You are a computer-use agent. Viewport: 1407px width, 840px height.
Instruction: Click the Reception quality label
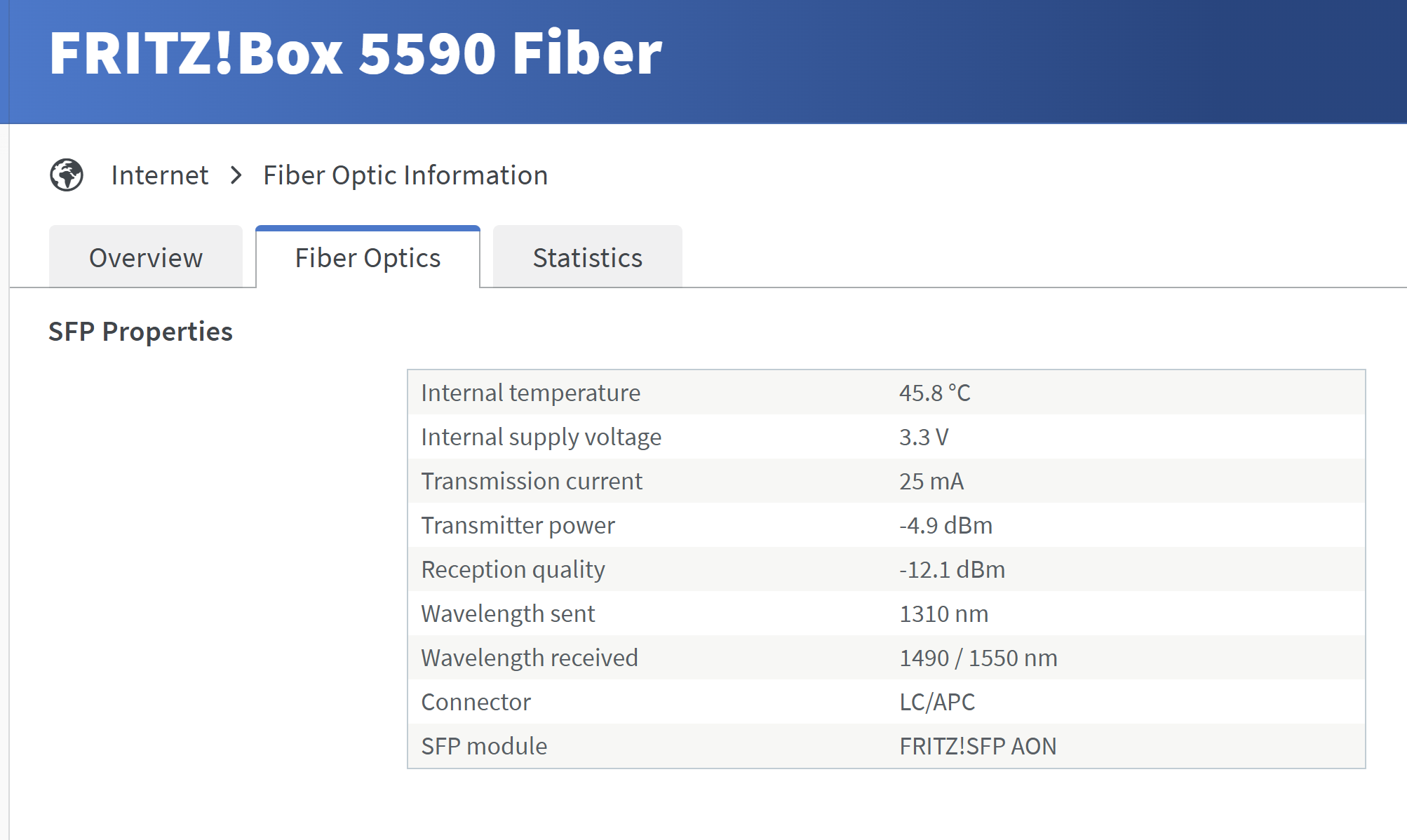[513, 569]
